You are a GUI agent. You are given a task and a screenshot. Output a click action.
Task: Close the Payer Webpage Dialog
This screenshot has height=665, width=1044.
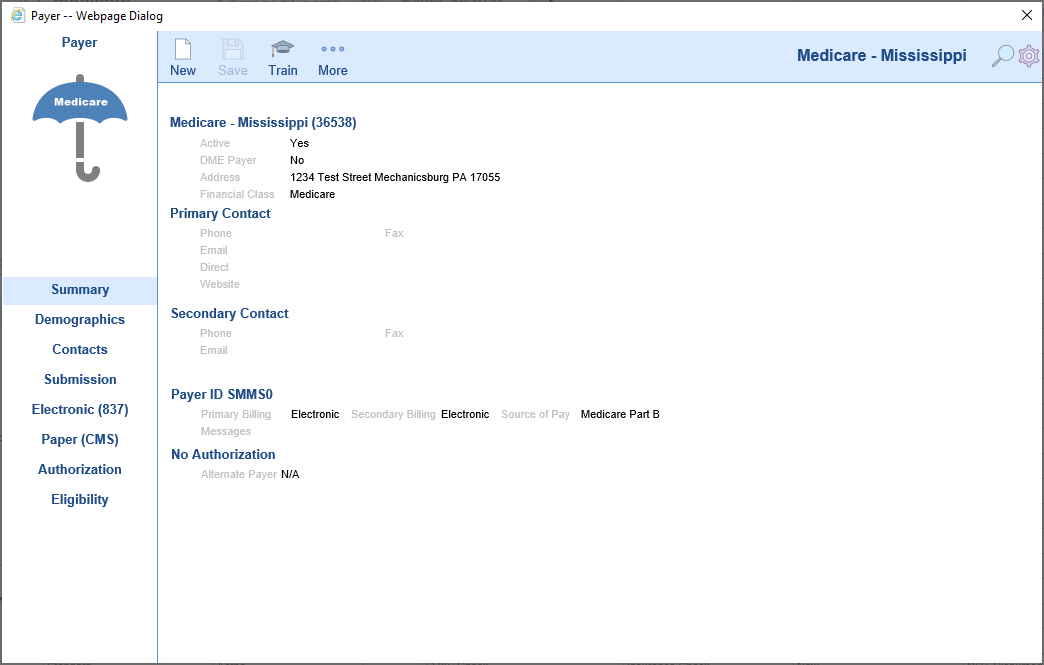(1027, 15)
